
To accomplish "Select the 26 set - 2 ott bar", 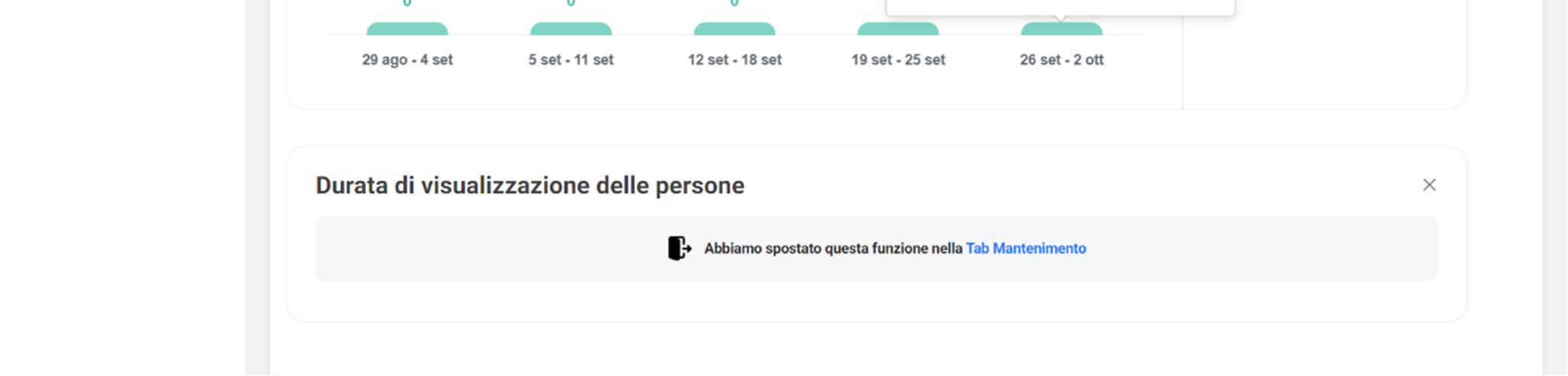I will pyautogui.click(x=1061, y=29).
